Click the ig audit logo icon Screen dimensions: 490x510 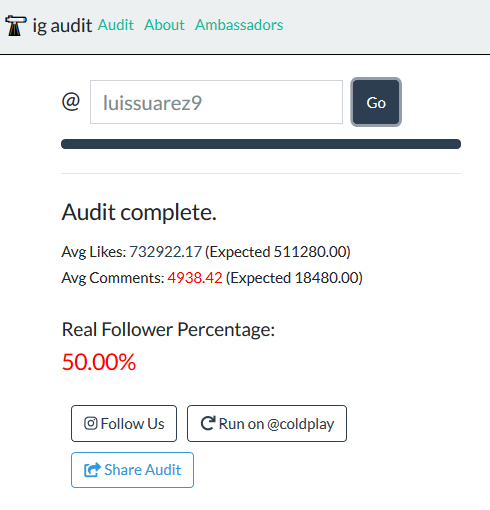pyautogui.click(x=15, y=25)
